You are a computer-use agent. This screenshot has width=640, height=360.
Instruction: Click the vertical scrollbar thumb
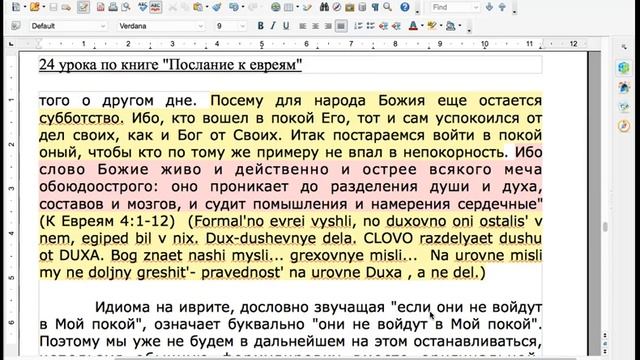coord(605,226)
